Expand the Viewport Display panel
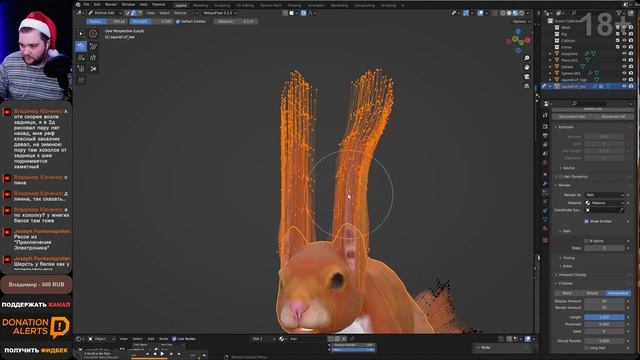 click(x=574, y=275)
